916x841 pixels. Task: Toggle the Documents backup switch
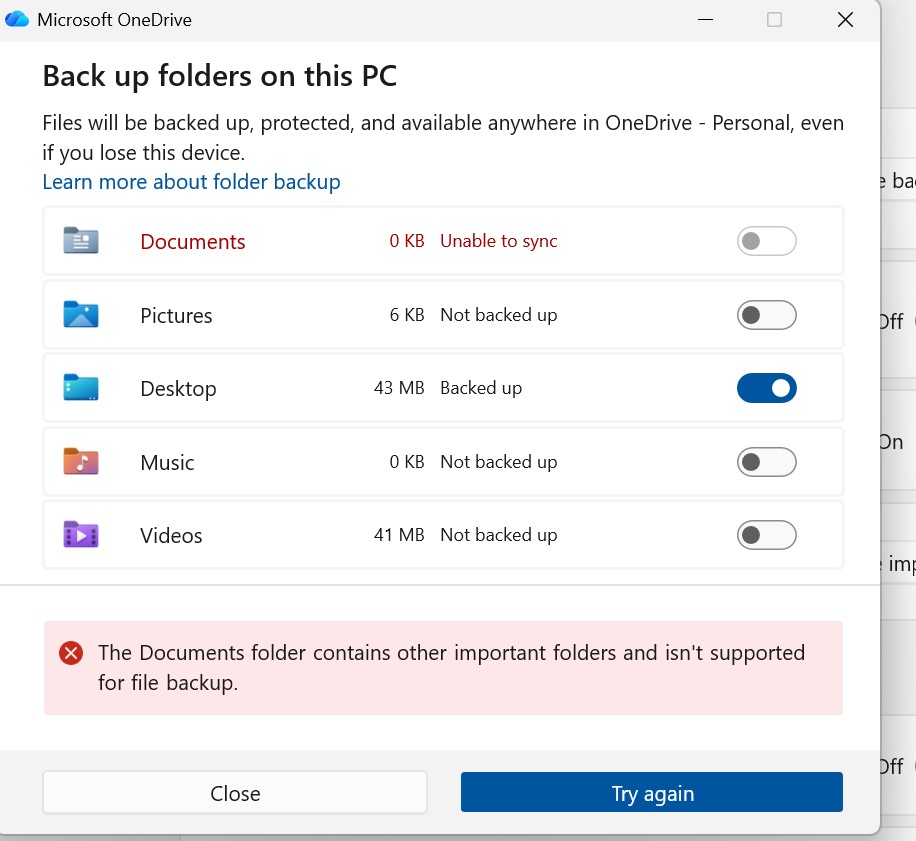click(x=766, y=241)
